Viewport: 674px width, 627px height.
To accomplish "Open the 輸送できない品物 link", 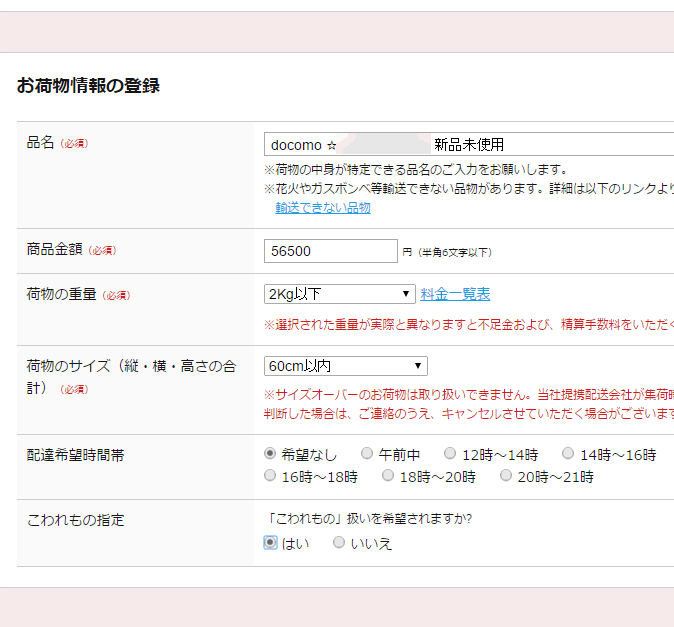I will click(323, 208).
